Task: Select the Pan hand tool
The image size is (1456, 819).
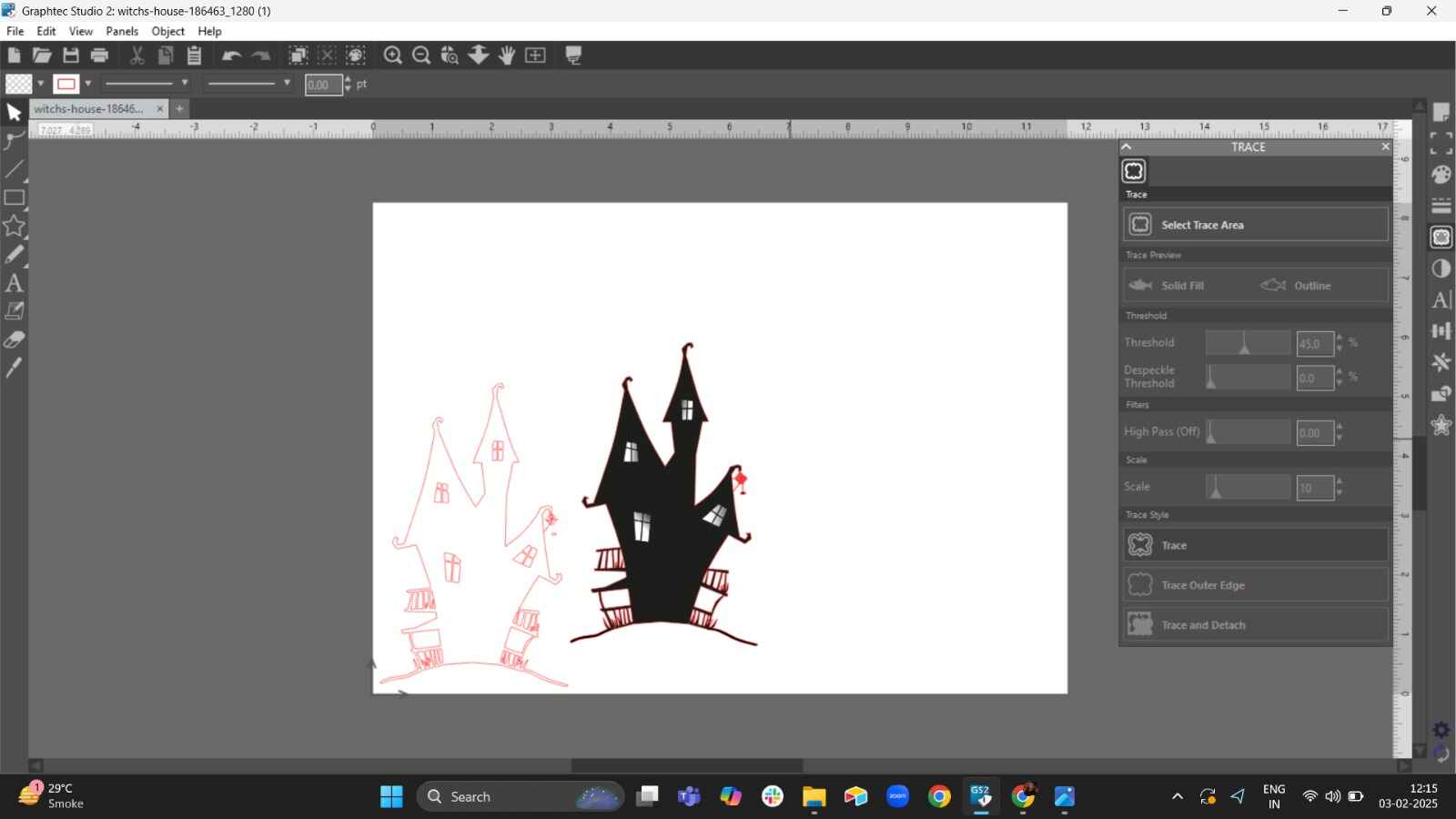Action: pyautogui.click(x=507, y=56)
